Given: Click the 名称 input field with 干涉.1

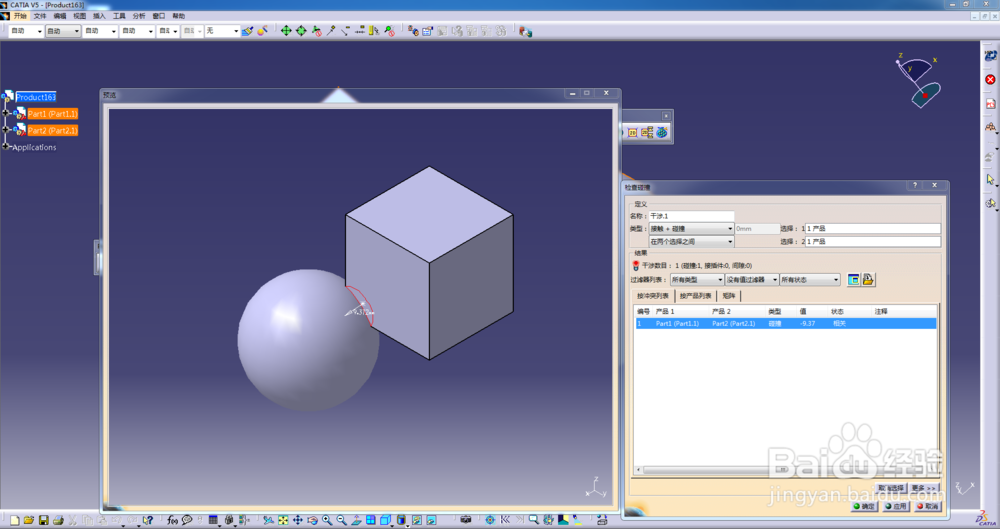Looking at the screenshot, I should (691, 216).
